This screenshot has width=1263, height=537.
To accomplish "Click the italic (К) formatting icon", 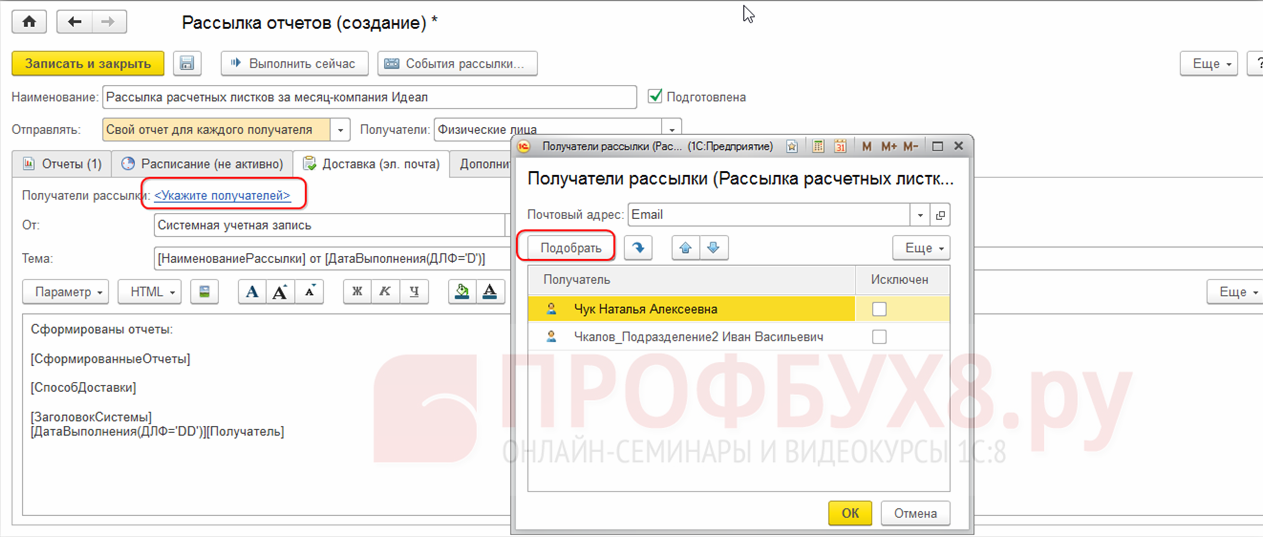I will click(385, 292).
